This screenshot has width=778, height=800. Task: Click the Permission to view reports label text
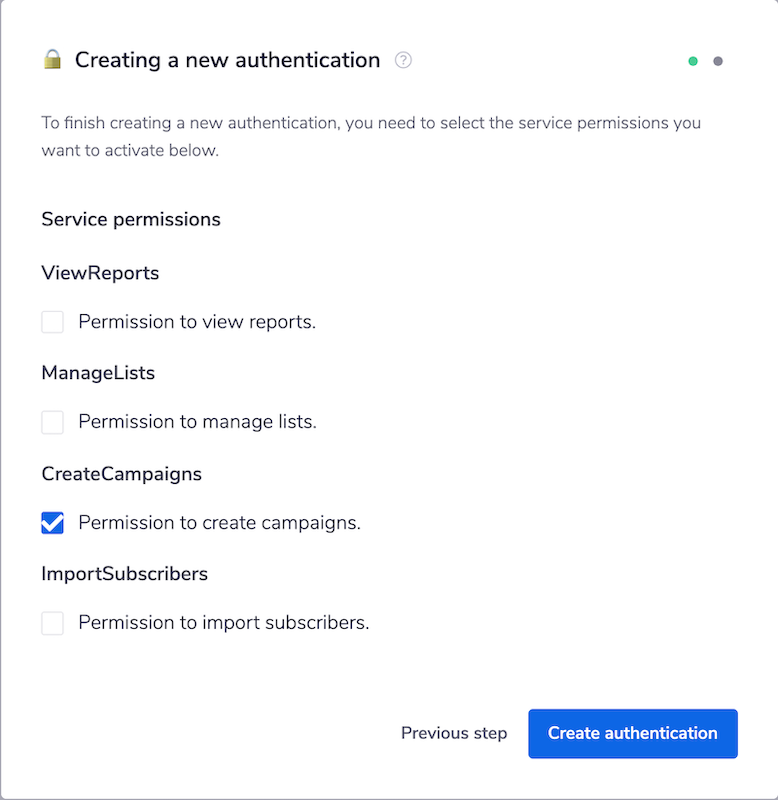200,321
